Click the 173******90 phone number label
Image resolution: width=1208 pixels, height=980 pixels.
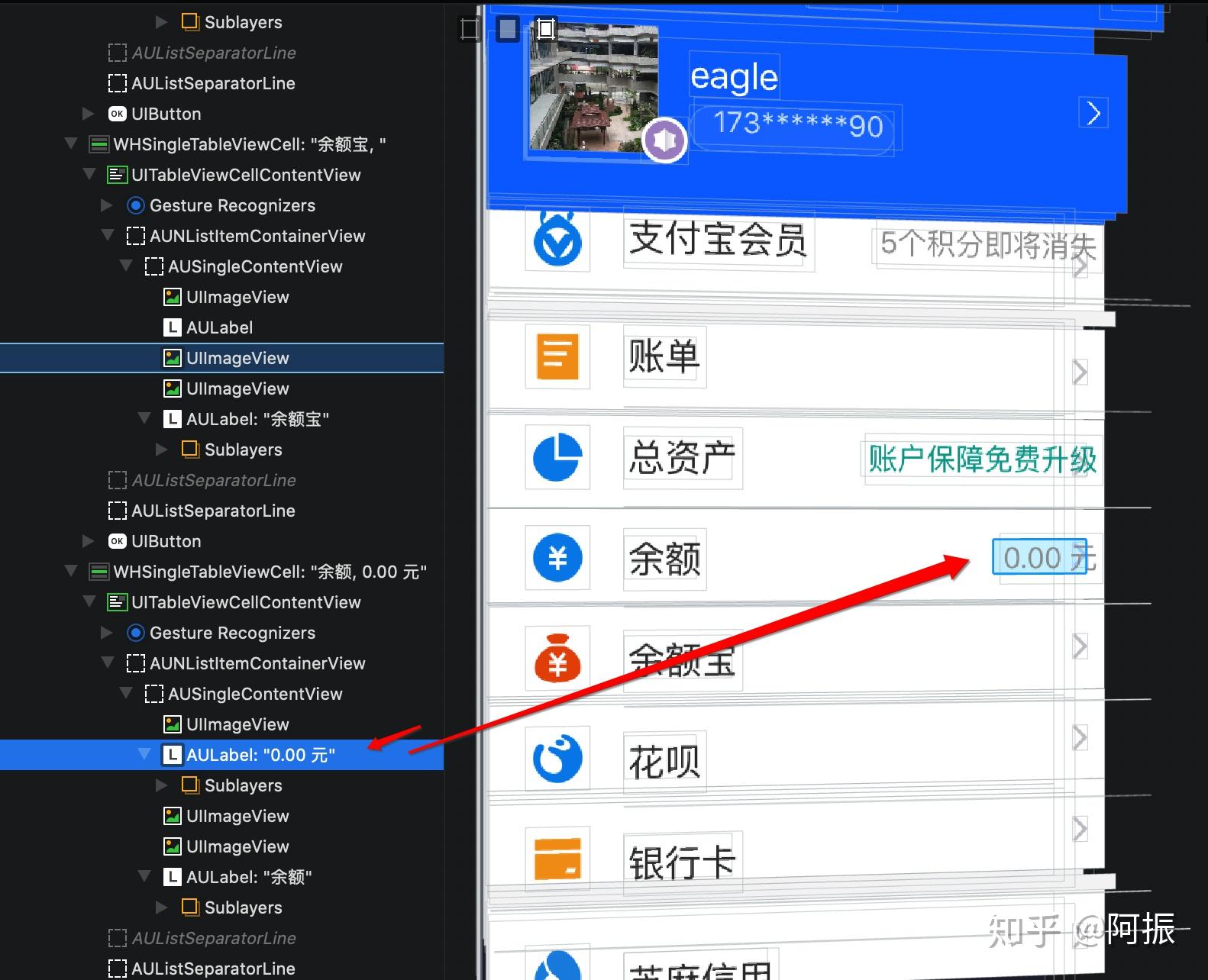[798, 124]
